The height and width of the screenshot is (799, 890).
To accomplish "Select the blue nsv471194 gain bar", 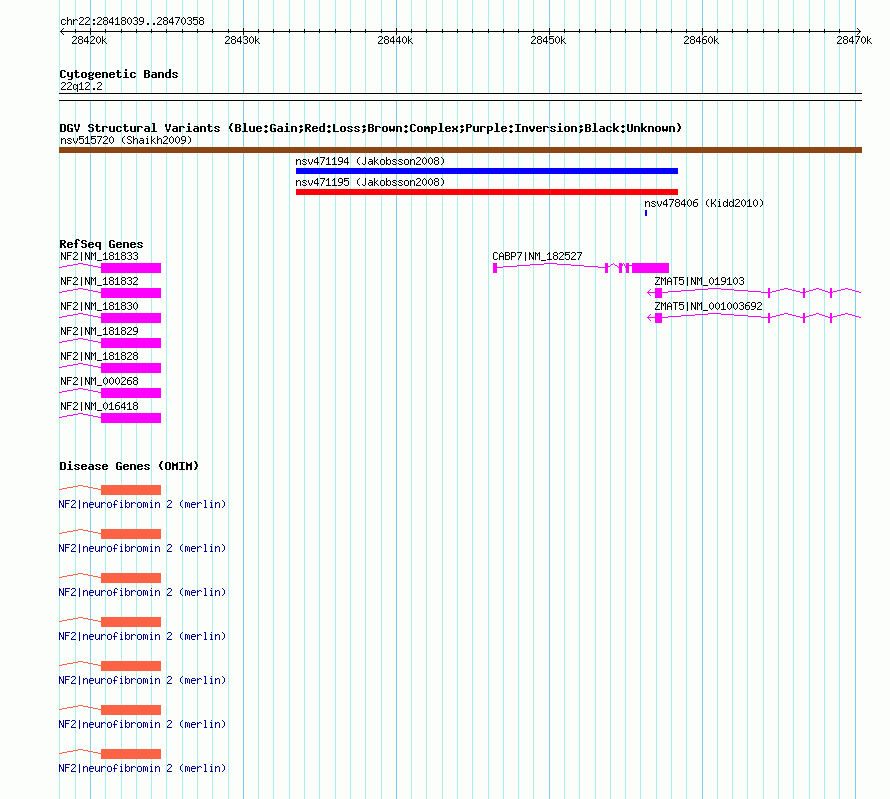I will [486, 171].
